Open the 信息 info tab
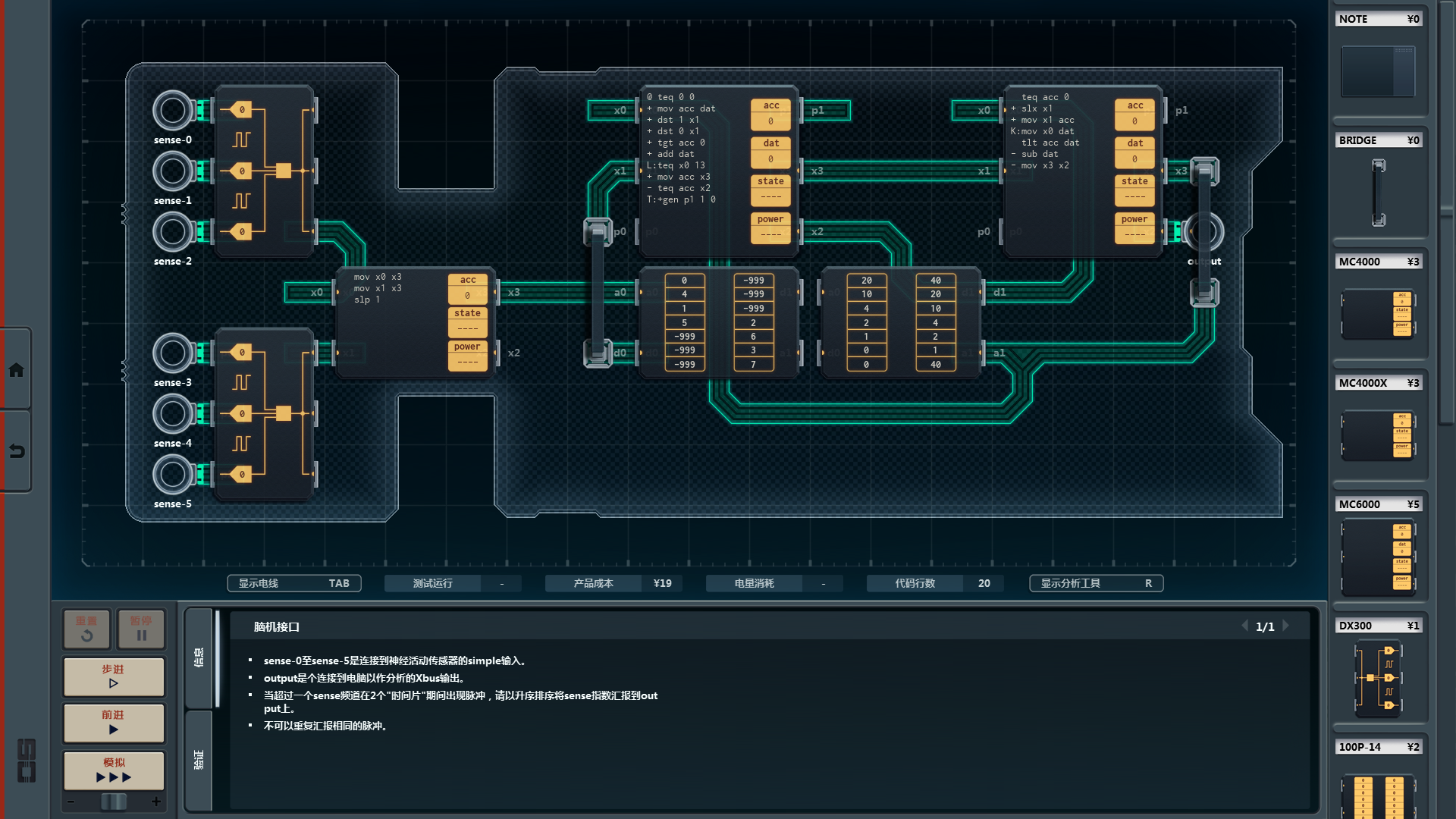This screenshot has height=819, width=1456. click(x=199, y=657)
